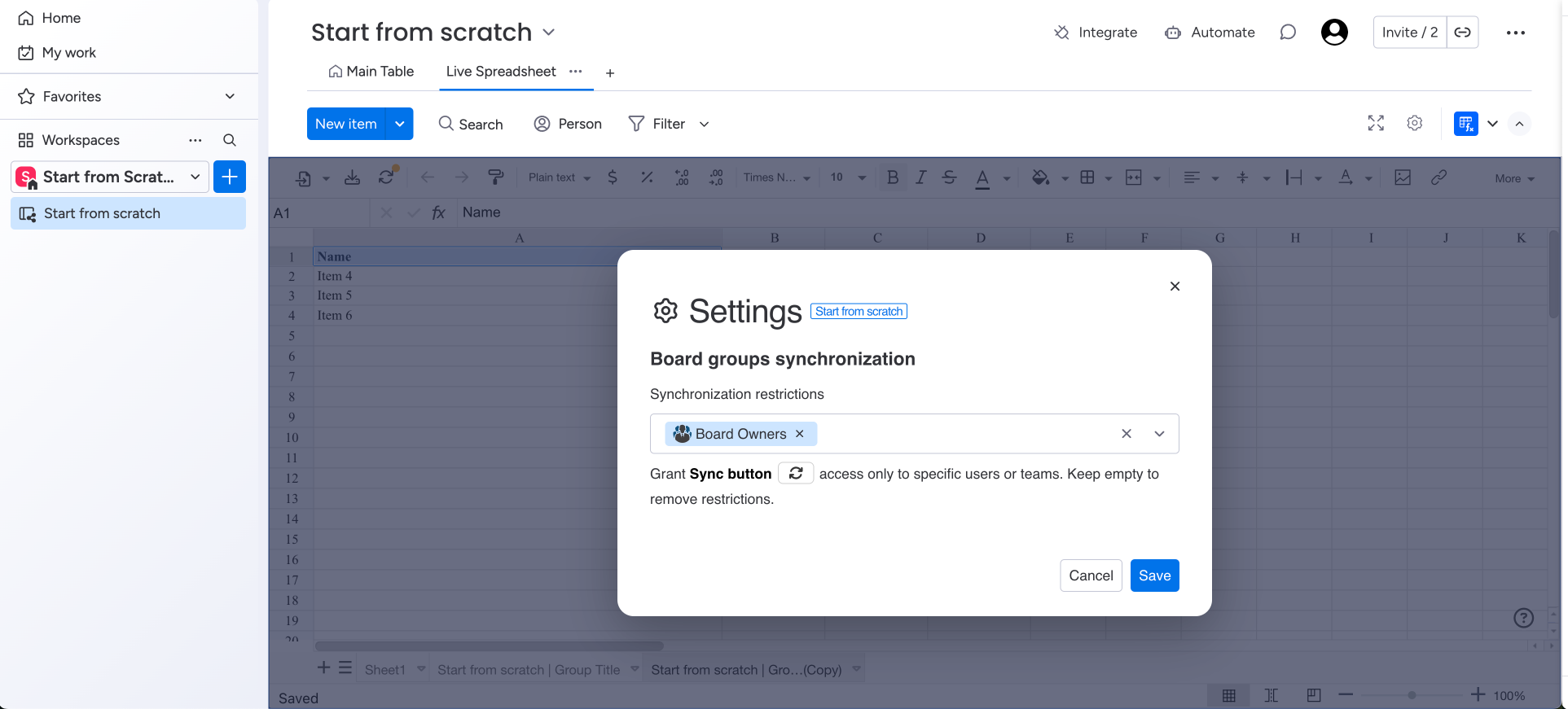
Task: Close the Settings dialog with X
Action: point(1175,287)
